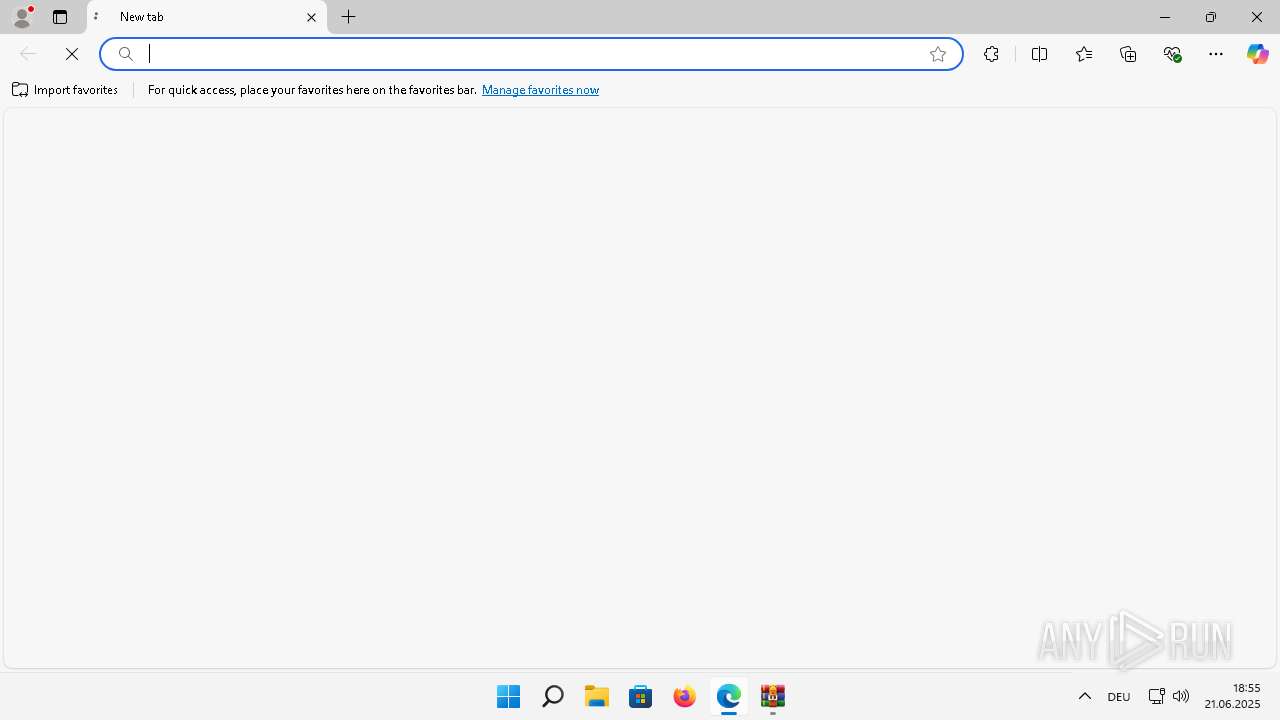The height and width of the screenshot is (720, 1280).
Task: Open the Collections icon
Action: coord(1128,54)
